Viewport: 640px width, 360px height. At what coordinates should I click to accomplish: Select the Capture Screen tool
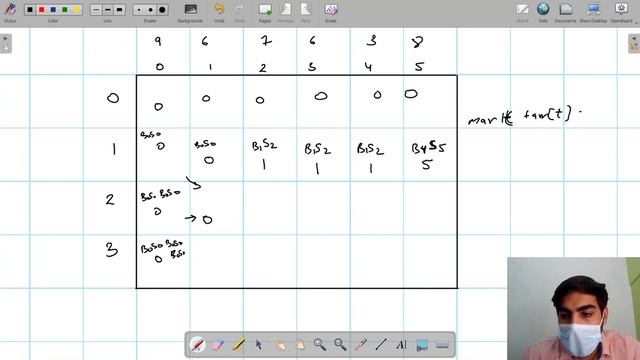422,345
